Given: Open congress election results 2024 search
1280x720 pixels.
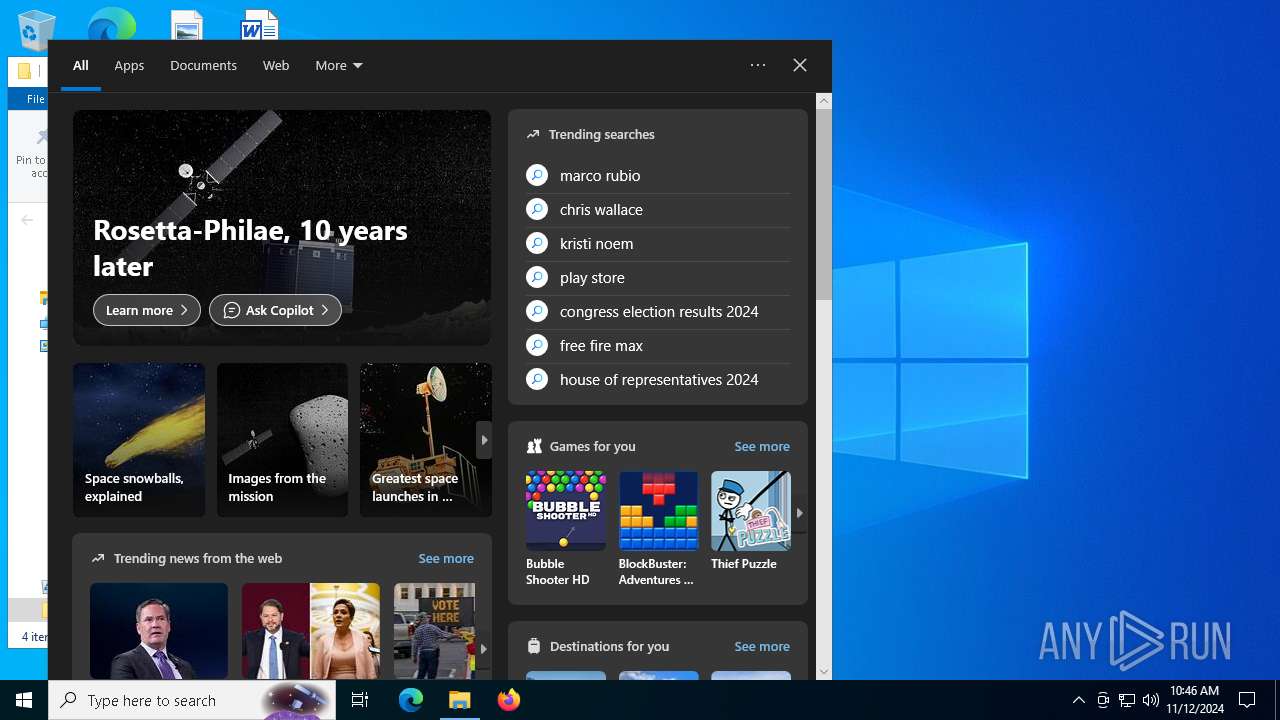Looking at the screenshot, I should pos(657,312).
